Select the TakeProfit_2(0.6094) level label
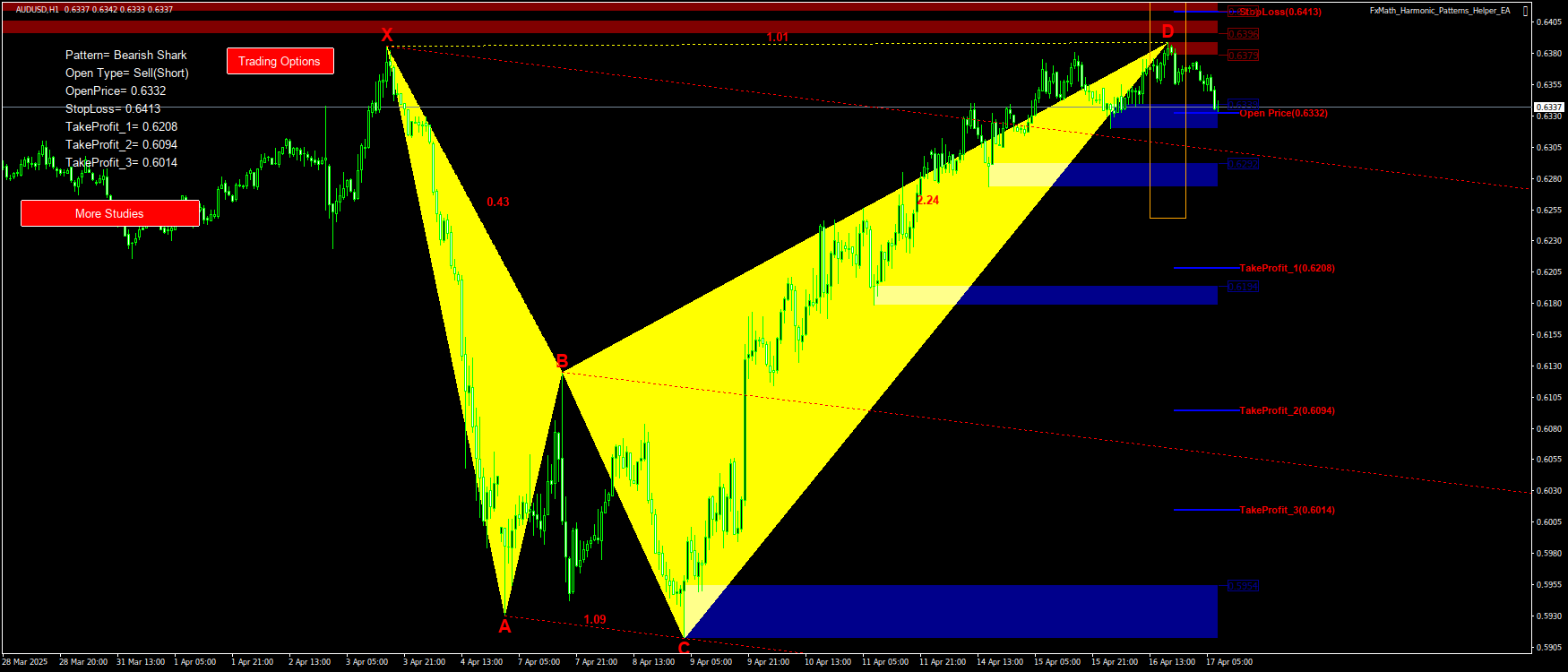 pyautogui.click(x=1287, y=410)
